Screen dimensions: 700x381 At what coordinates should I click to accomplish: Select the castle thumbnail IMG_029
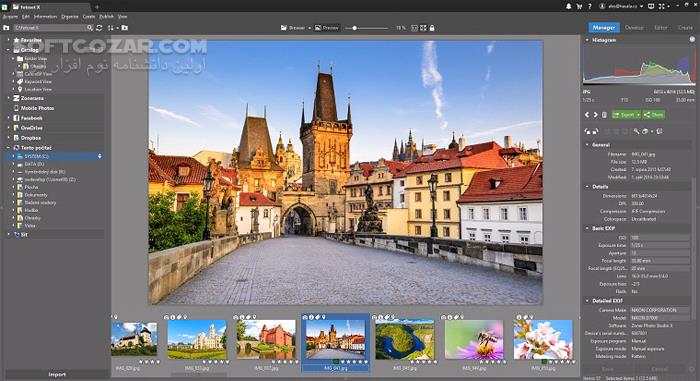pyautogui.click(x=134, y=339)
